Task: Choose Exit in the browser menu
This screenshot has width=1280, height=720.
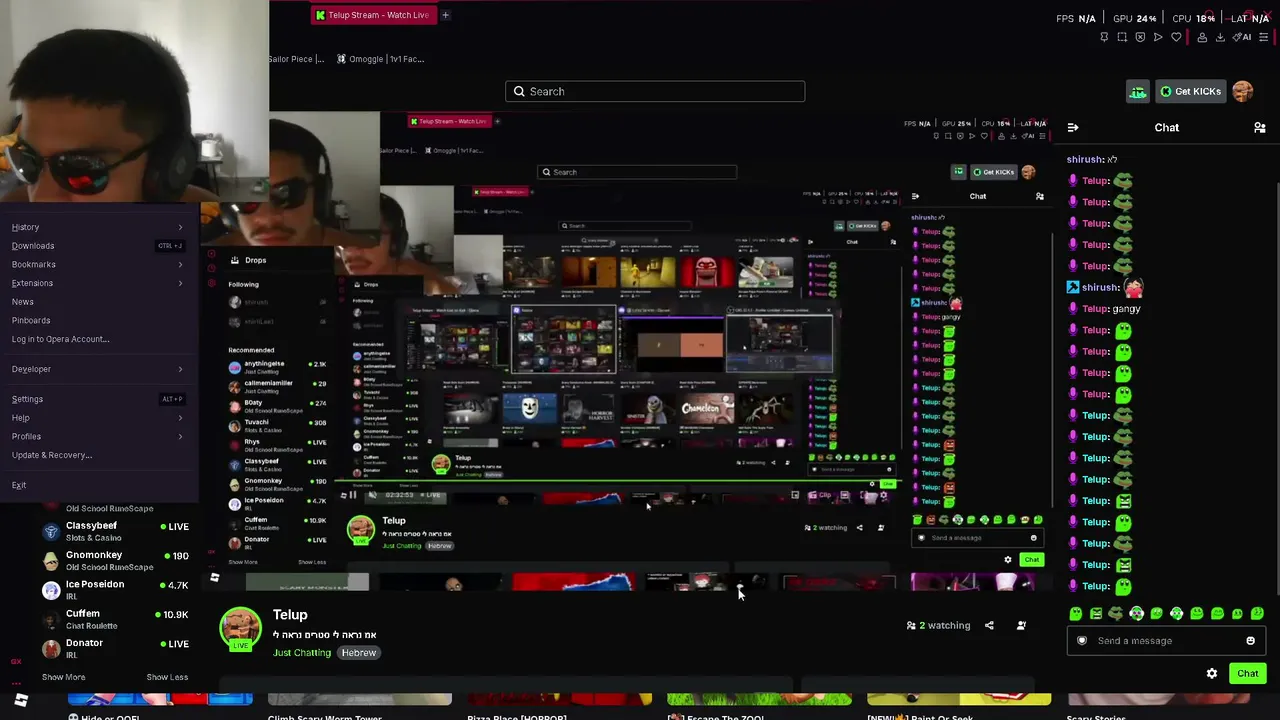Action: tap(97, 485)
